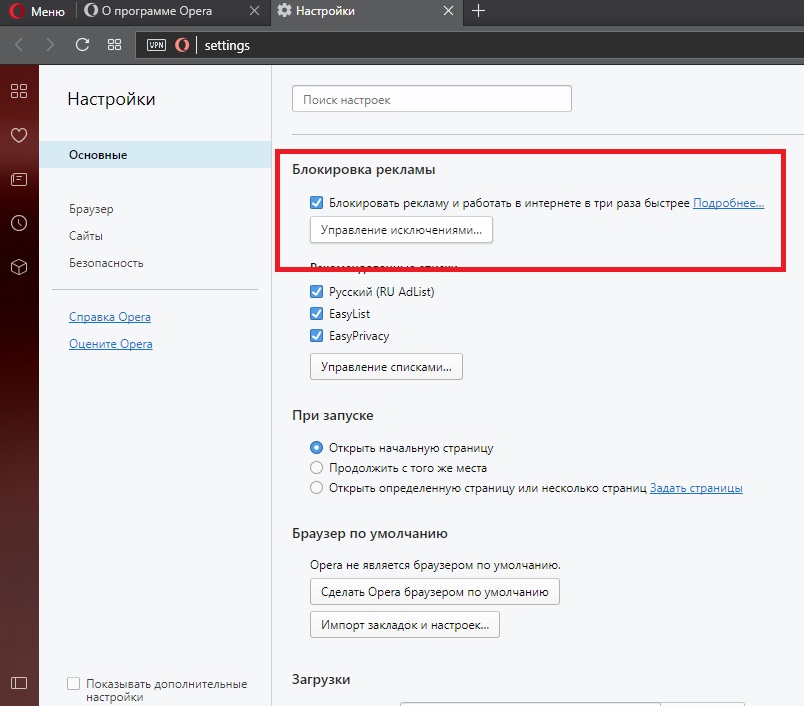Select the Основные settings section

click(x=155, y=155)
